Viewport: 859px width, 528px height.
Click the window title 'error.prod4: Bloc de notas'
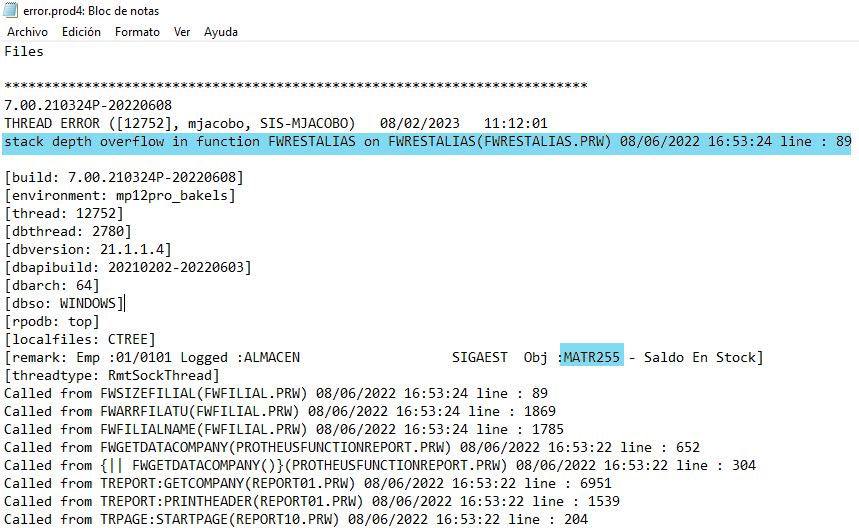click(91, 11)
